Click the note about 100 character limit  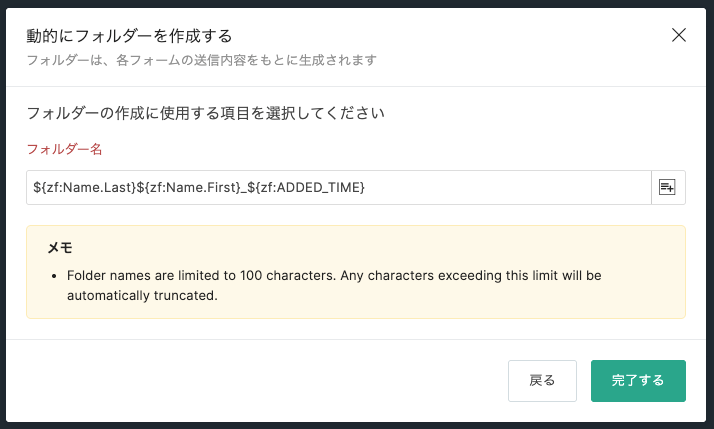point(334,286)
